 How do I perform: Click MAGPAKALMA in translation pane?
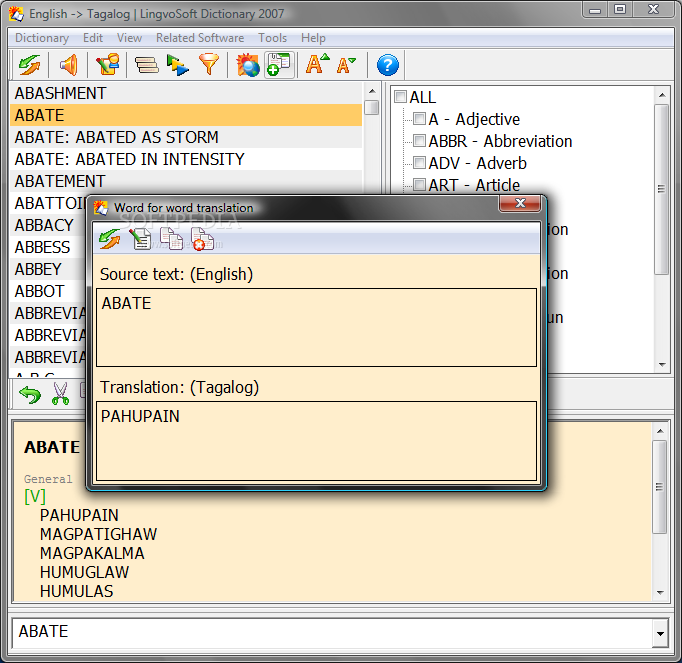coord(92,553)
